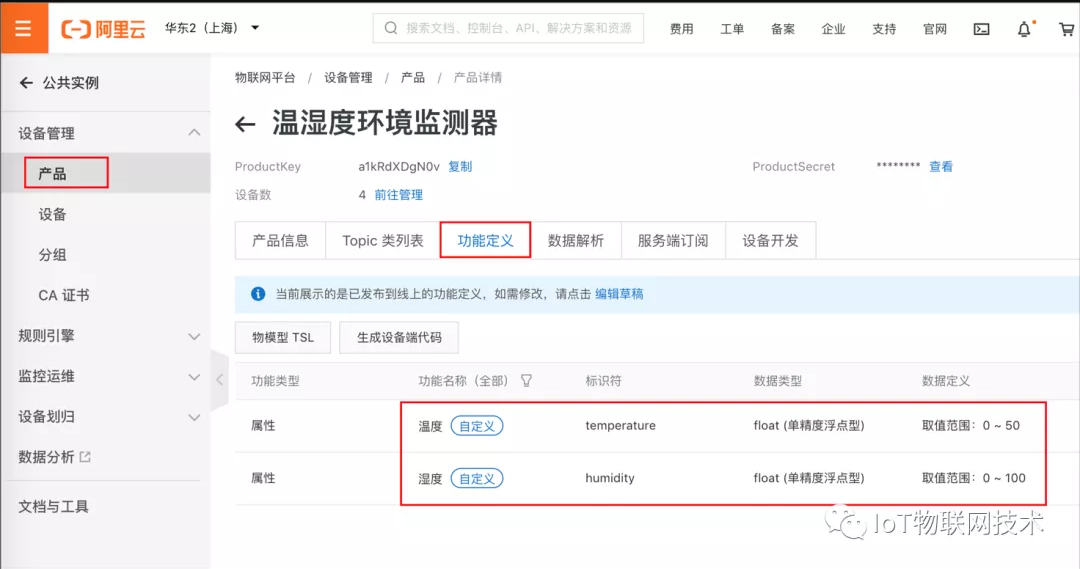The width and height of the screenshot is (1080, 569).
Task: Click 复制 next to the ProductKey
Action: point(460,167)
